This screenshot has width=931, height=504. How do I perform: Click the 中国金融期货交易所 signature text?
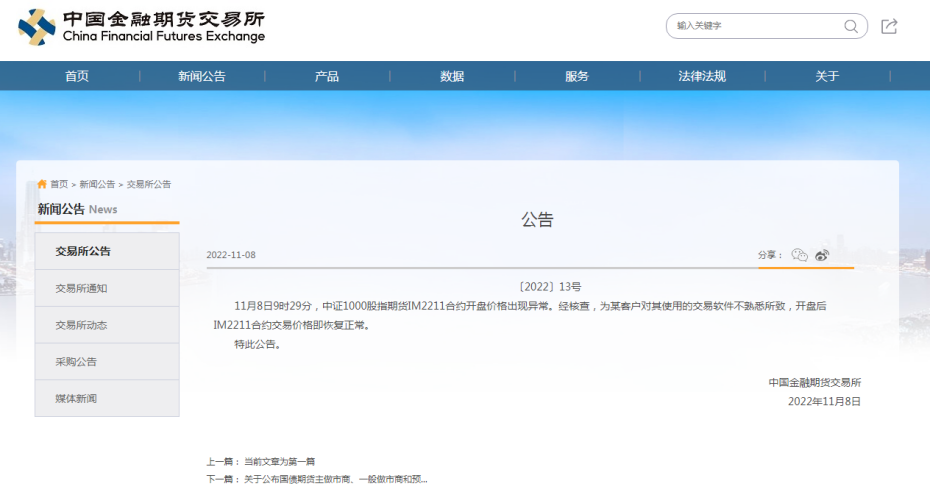(815, 383)
